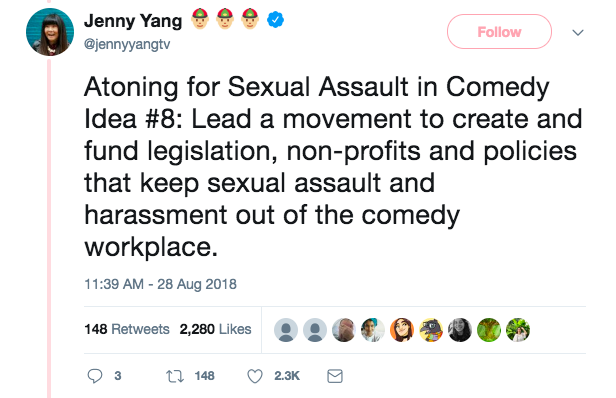Open the 11:39 AM - 28 Aug 2018 timestamp
The image size is (616, 398).
(x=160, y=284)
